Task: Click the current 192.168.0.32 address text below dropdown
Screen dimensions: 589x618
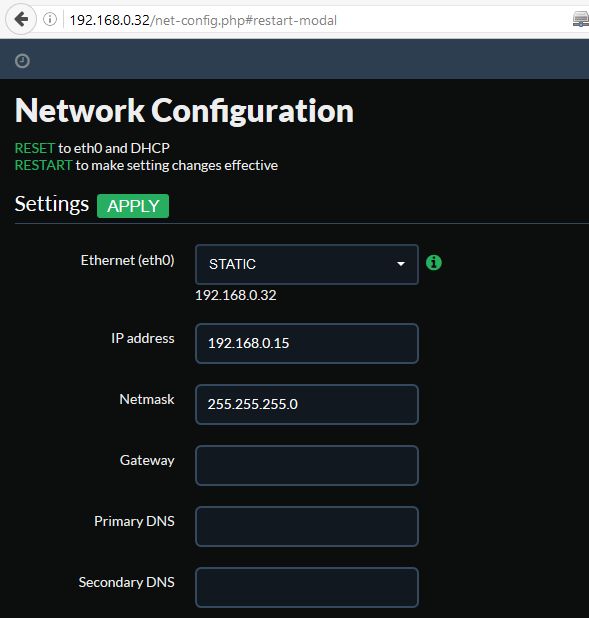Action: point(236,295)
